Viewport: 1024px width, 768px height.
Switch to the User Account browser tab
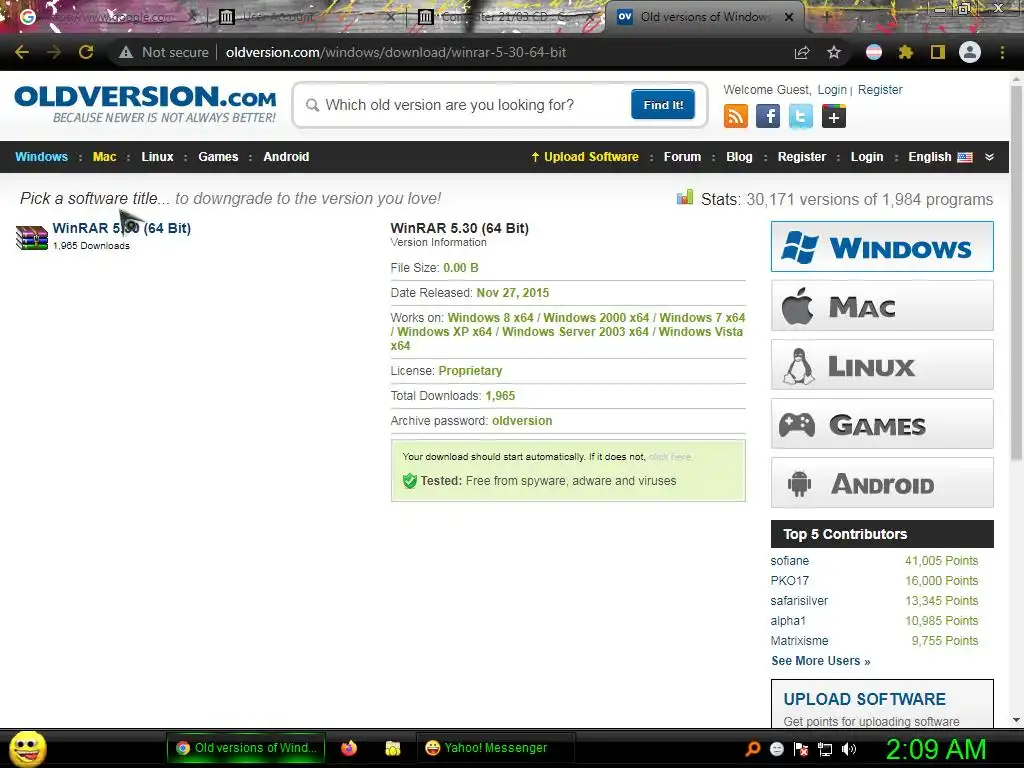click(x=306, y=17)
